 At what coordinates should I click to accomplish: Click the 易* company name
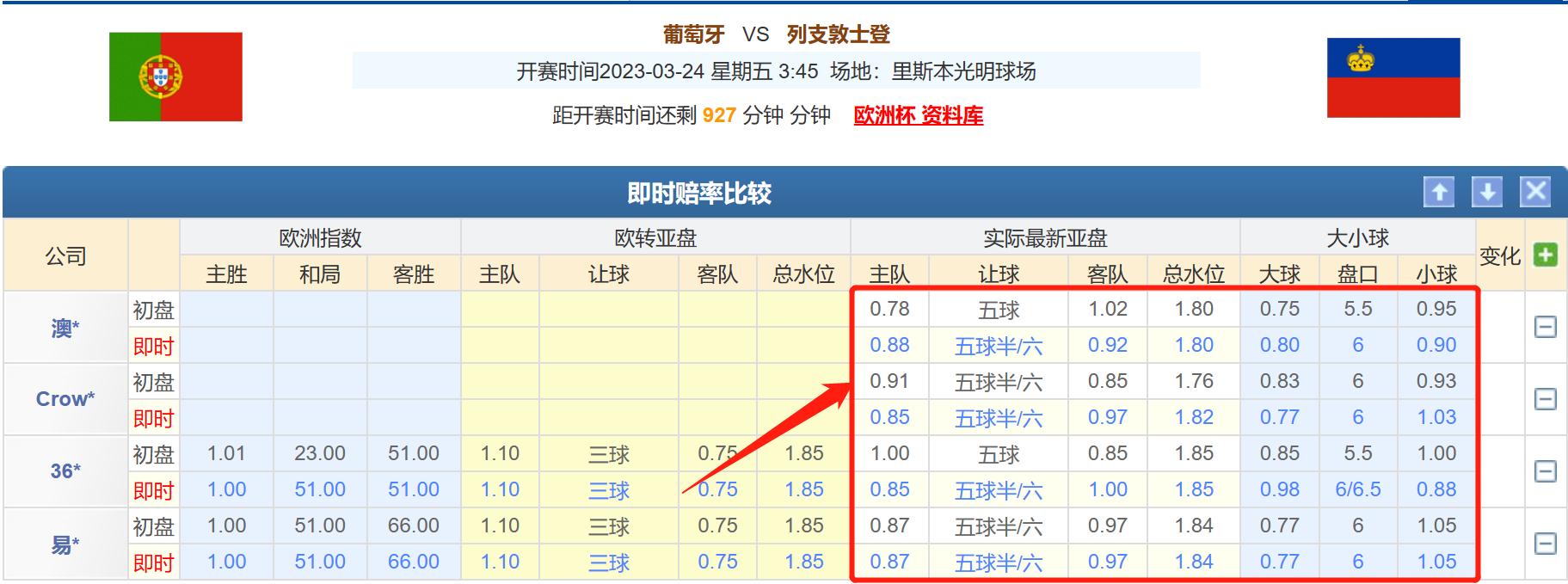(x=65, y=544)
